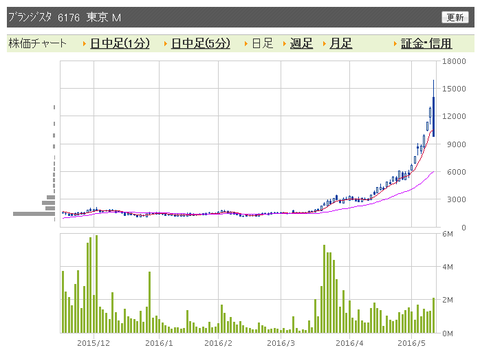Click orange arrow beside 日足
This screenshot has height=361, width=480.
[246, 44]
